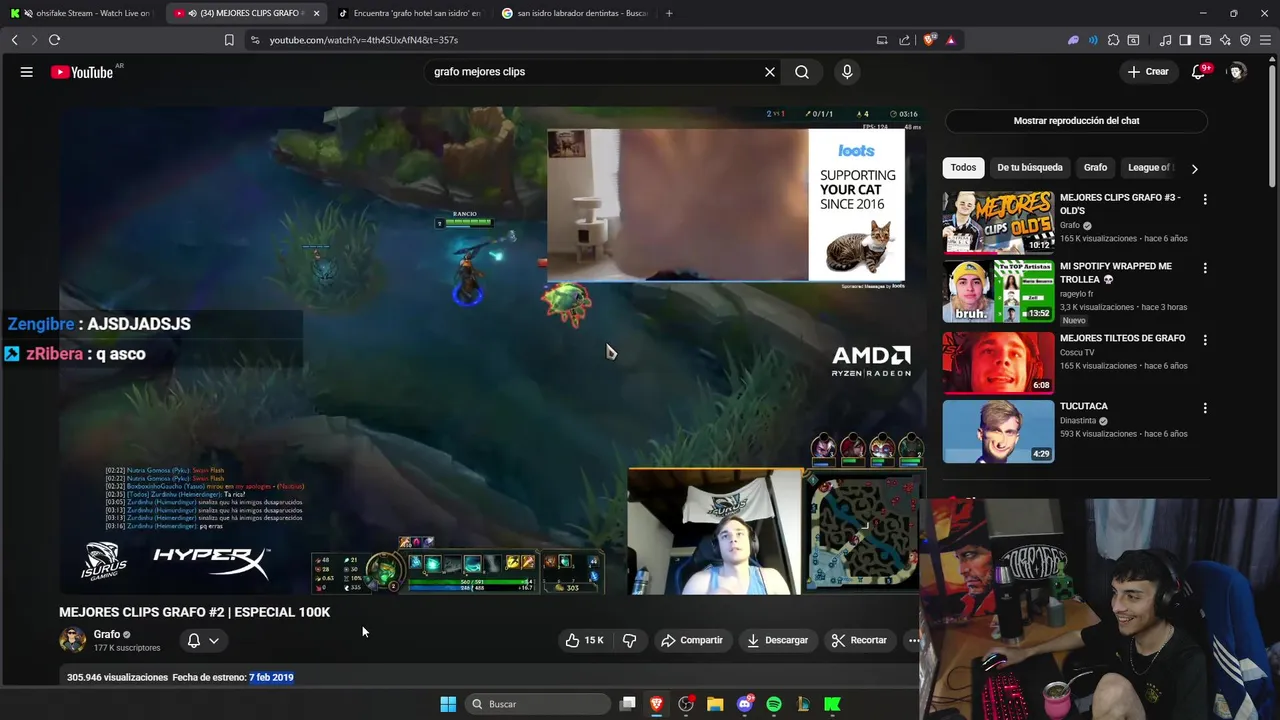The height and width of the screenshot is (720, 1280).
Task: Open a new browser tab
Action: click(x=669, y=13)
